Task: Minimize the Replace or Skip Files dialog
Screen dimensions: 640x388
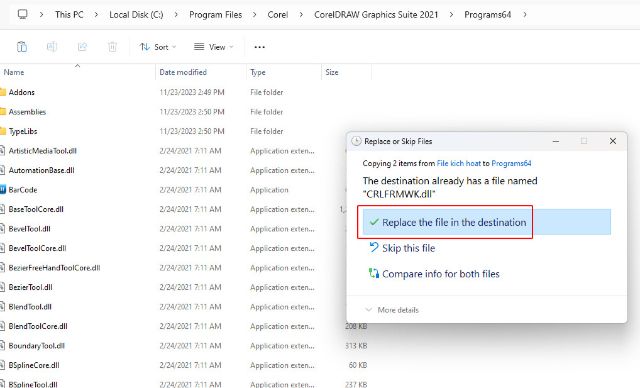Action: pyautogui.click(x=556, y=141)
